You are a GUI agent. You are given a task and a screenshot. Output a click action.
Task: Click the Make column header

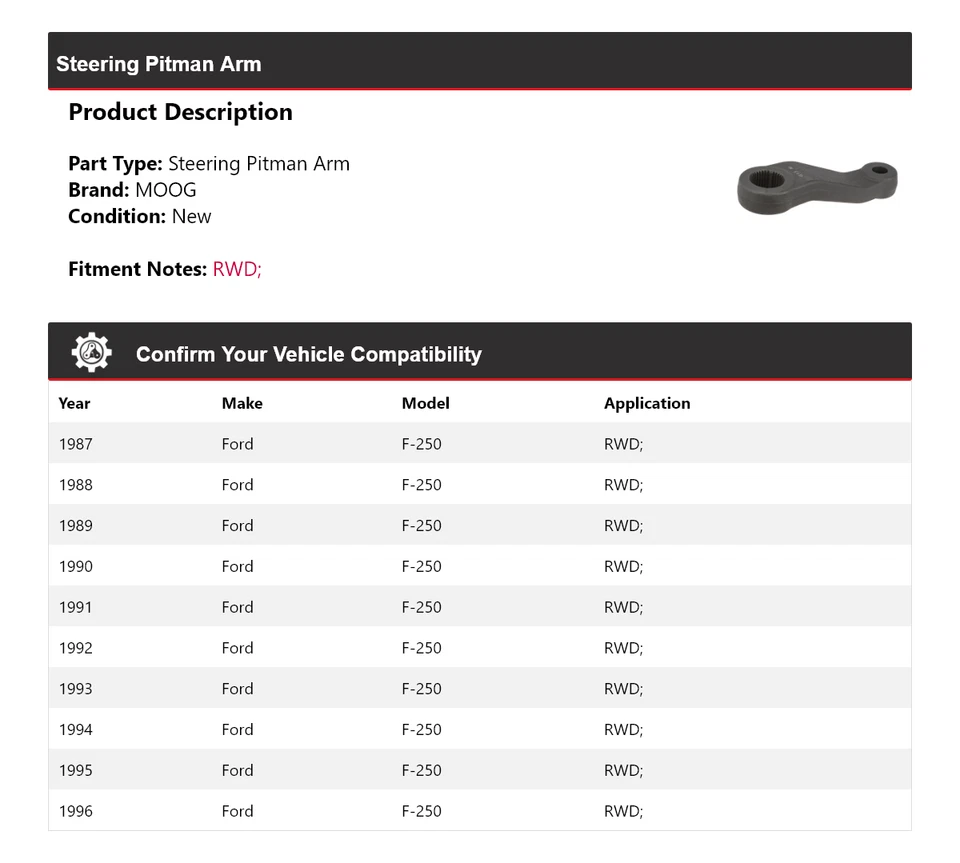pos(242,403)
